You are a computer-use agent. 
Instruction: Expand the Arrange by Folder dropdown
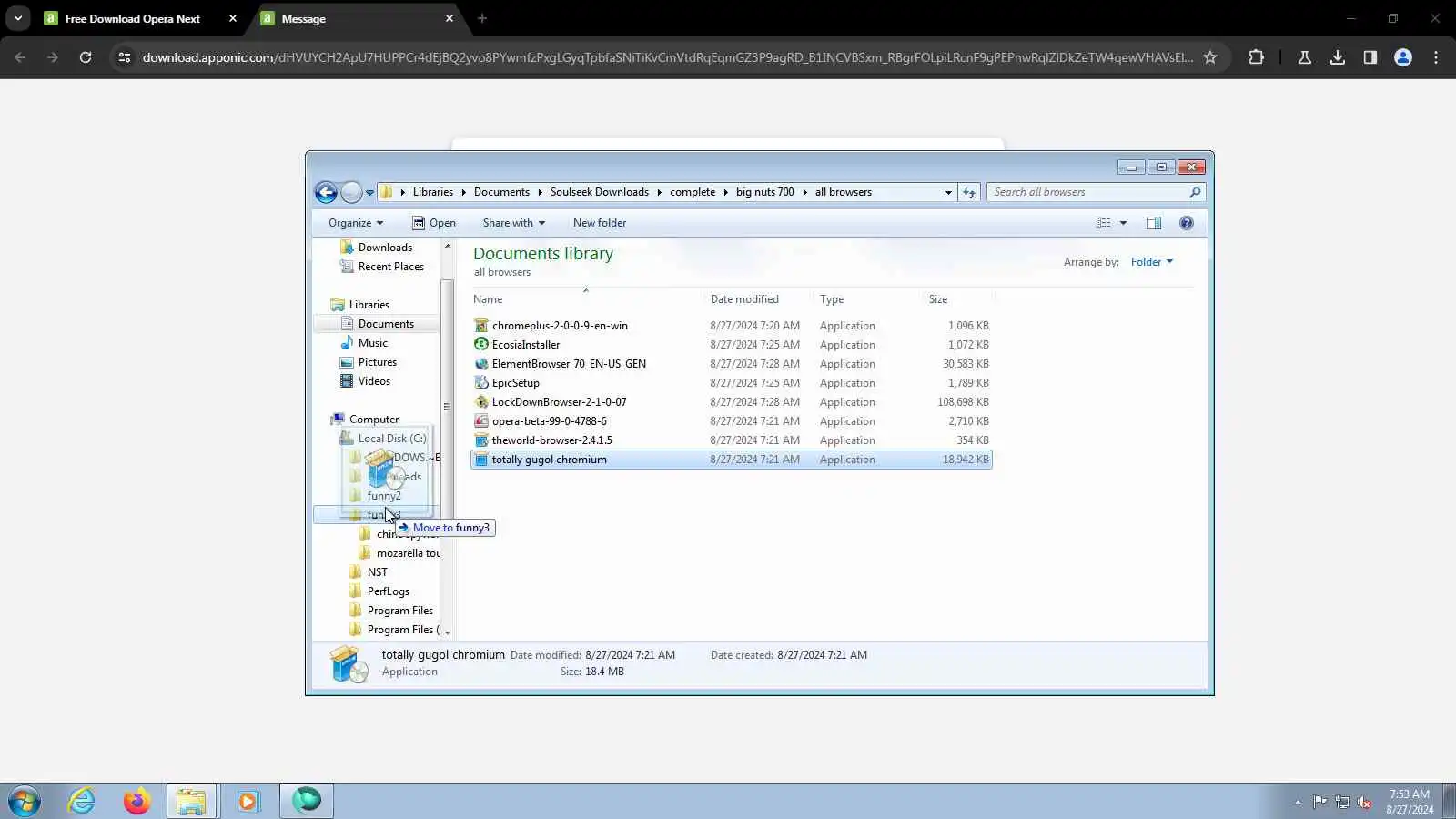pyautogui.click(x=1152, y=262)
